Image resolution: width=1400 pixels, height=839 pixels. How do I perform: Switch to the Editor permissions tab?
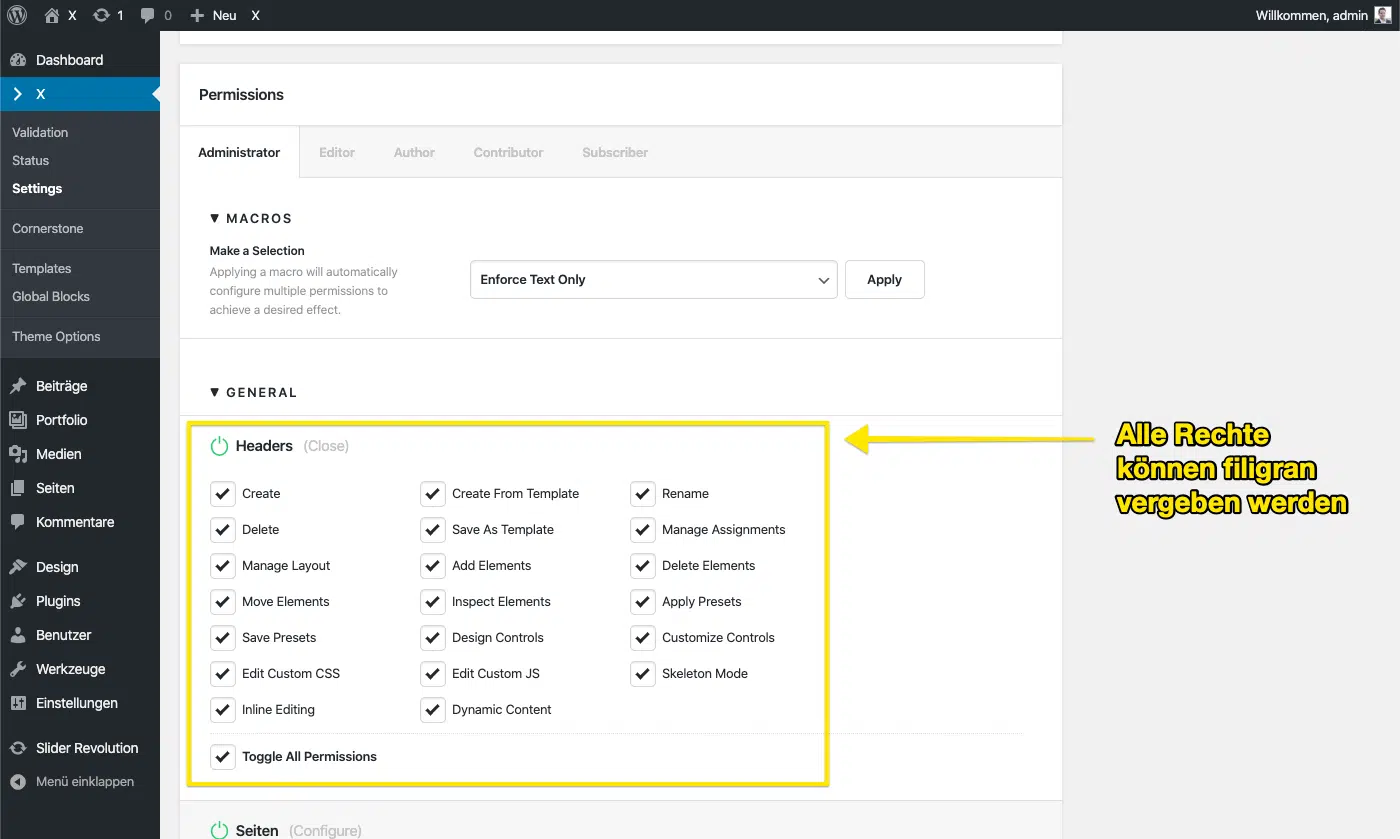point(337,152)
